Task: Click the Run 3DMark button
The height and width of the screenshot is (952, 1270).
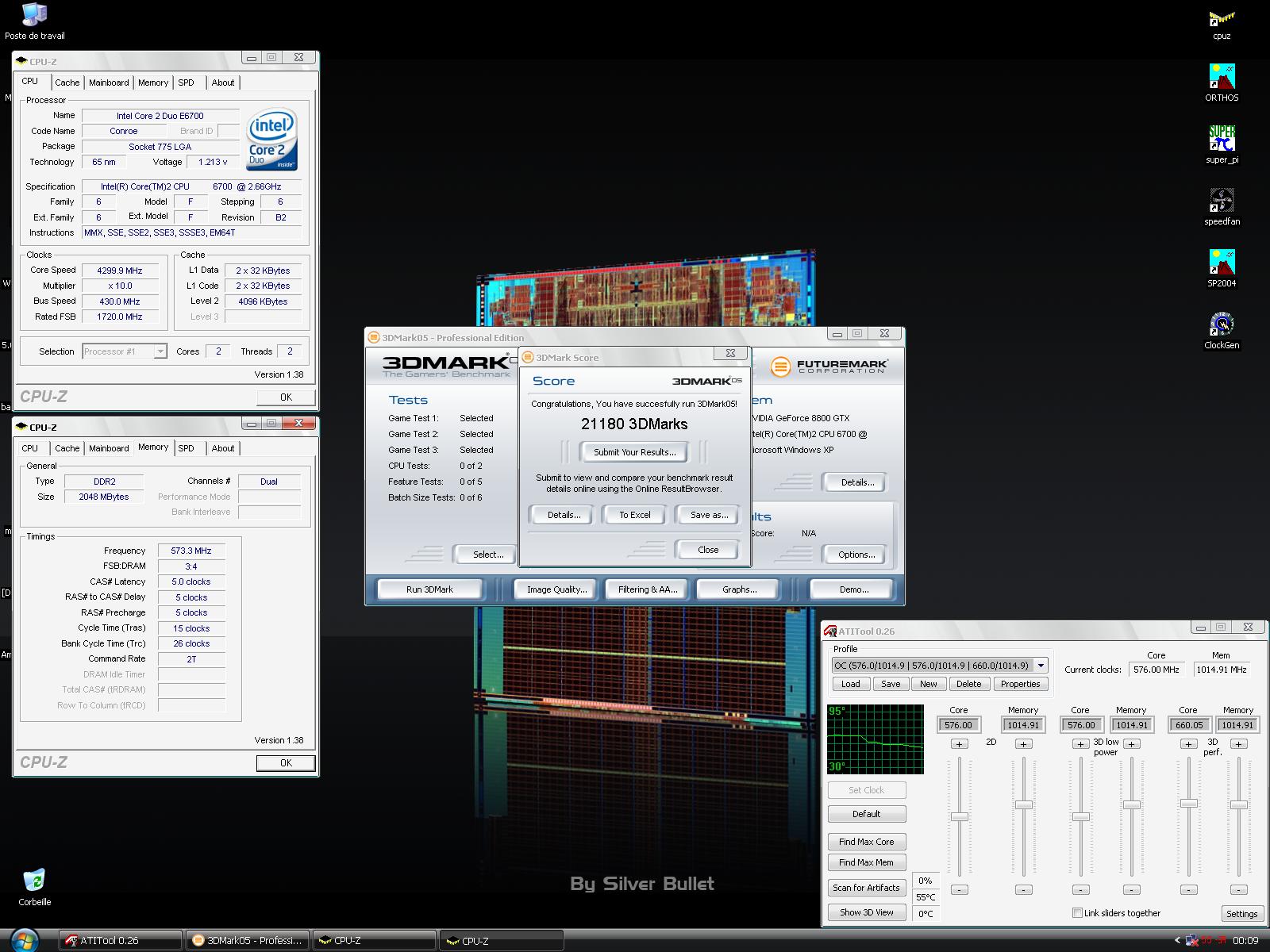Action: [x=429, y=589]
